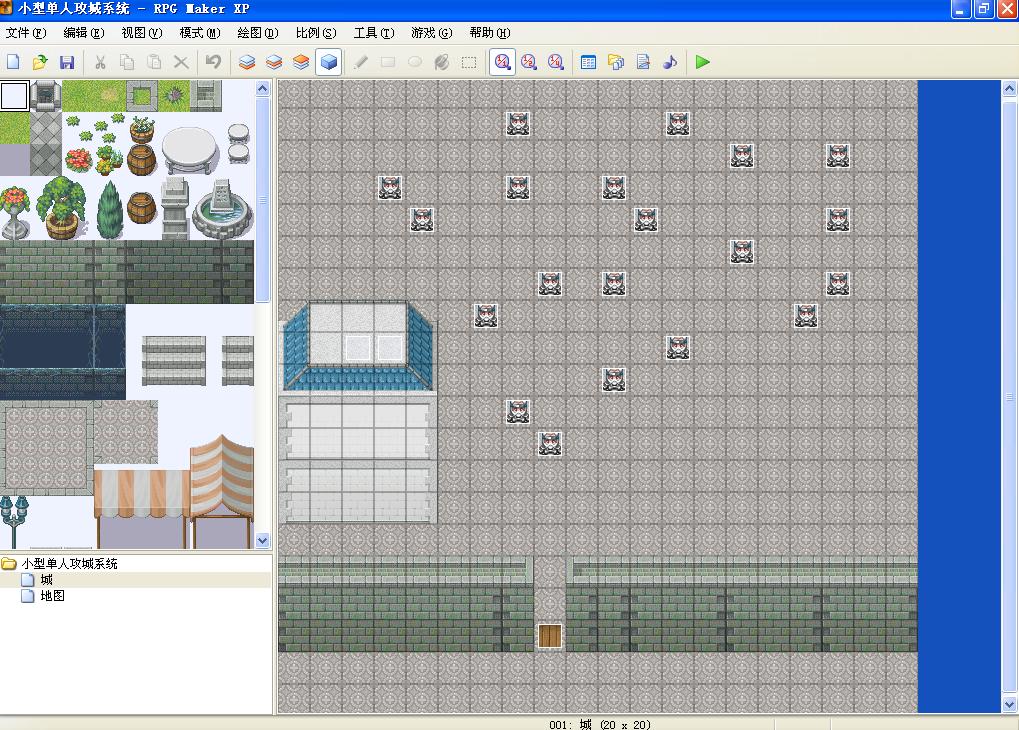Open the 绘图(D) menu
Viewport: 1019px width, 730px height.
(x=258, y=33)
